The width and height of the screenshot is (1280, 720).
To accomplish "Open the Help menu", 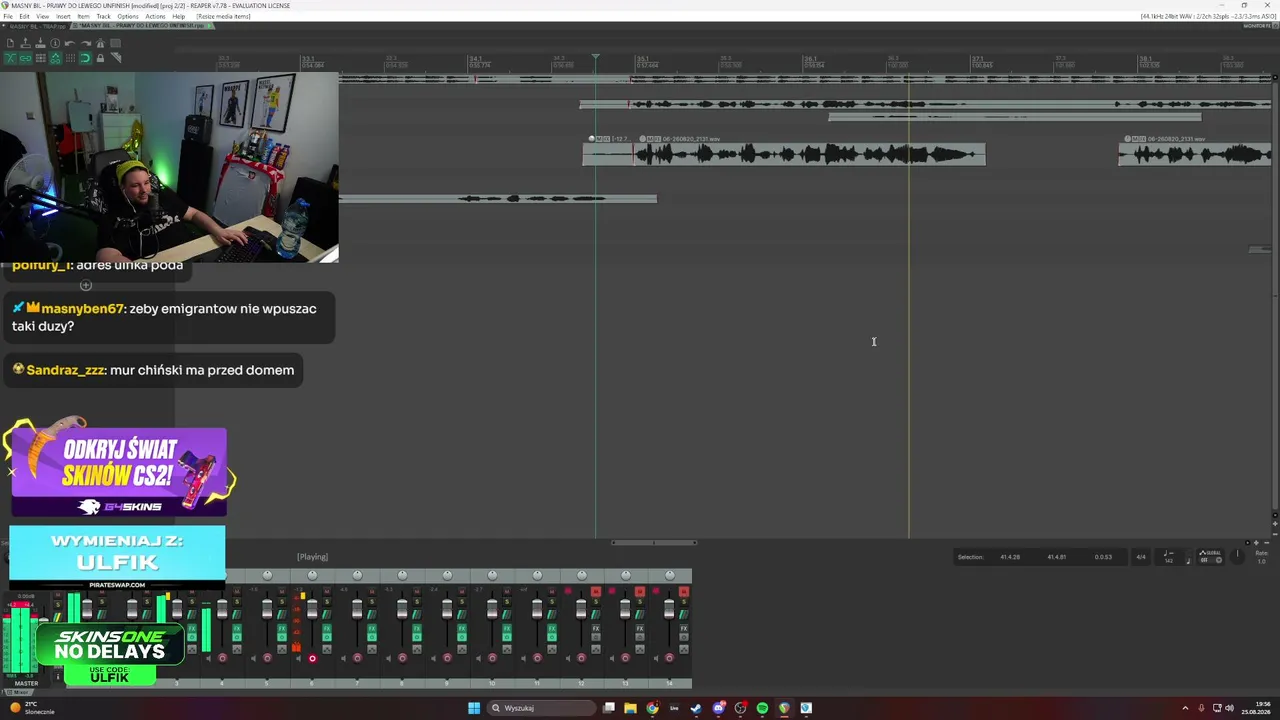I will click(178, 16).
